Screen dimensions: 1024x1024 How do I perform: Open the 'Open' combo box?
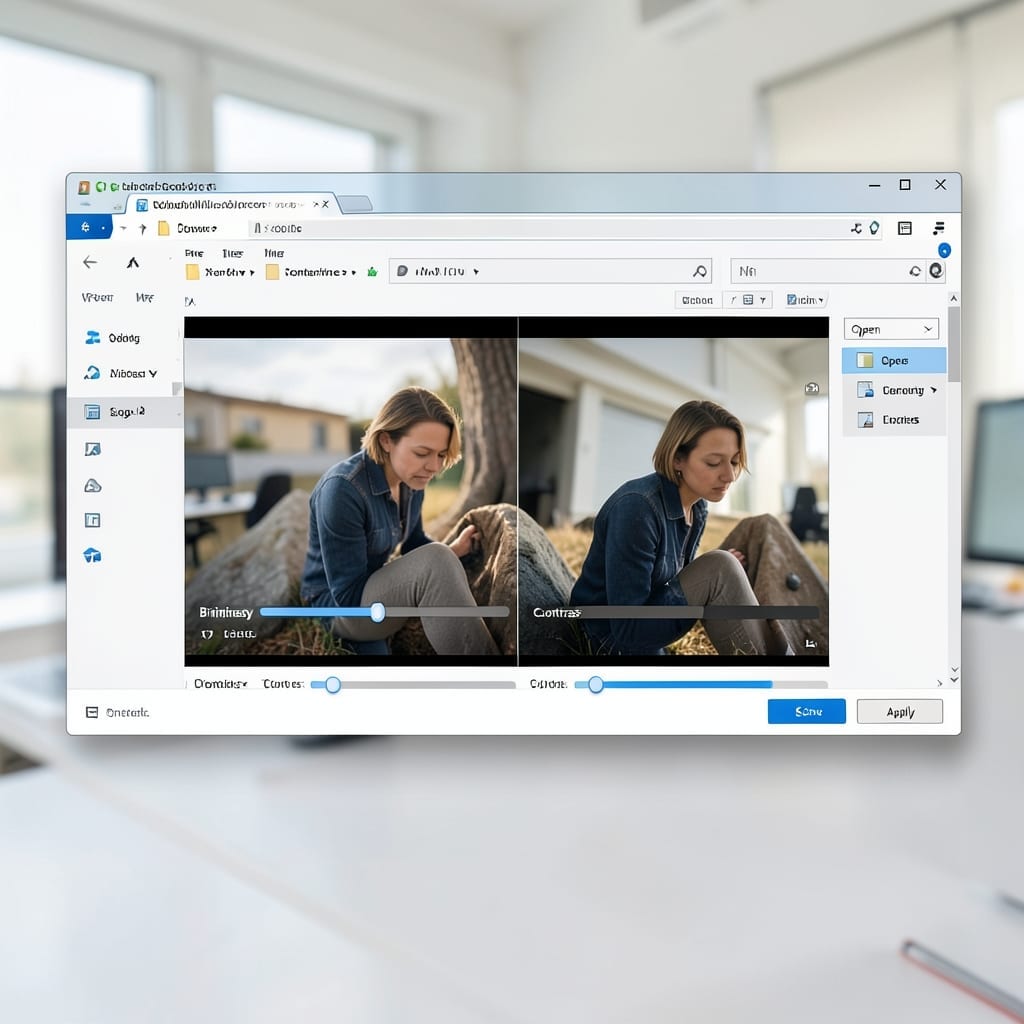[891, 329]
